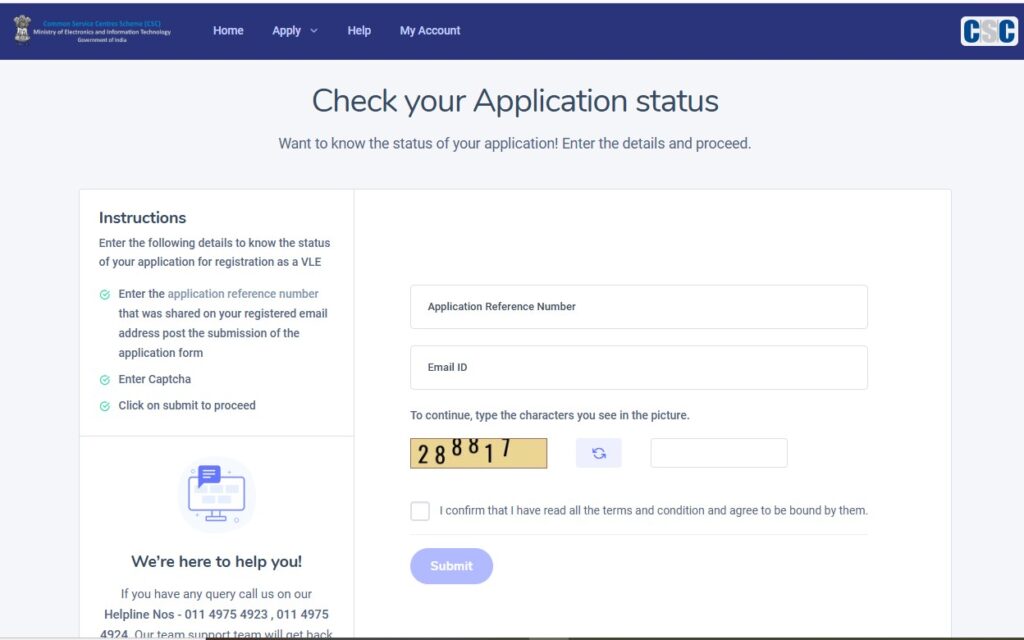Click the captcha picture showing 288817
The width and height of the screenshot is (1024, 640).
(x=478, y=453)
